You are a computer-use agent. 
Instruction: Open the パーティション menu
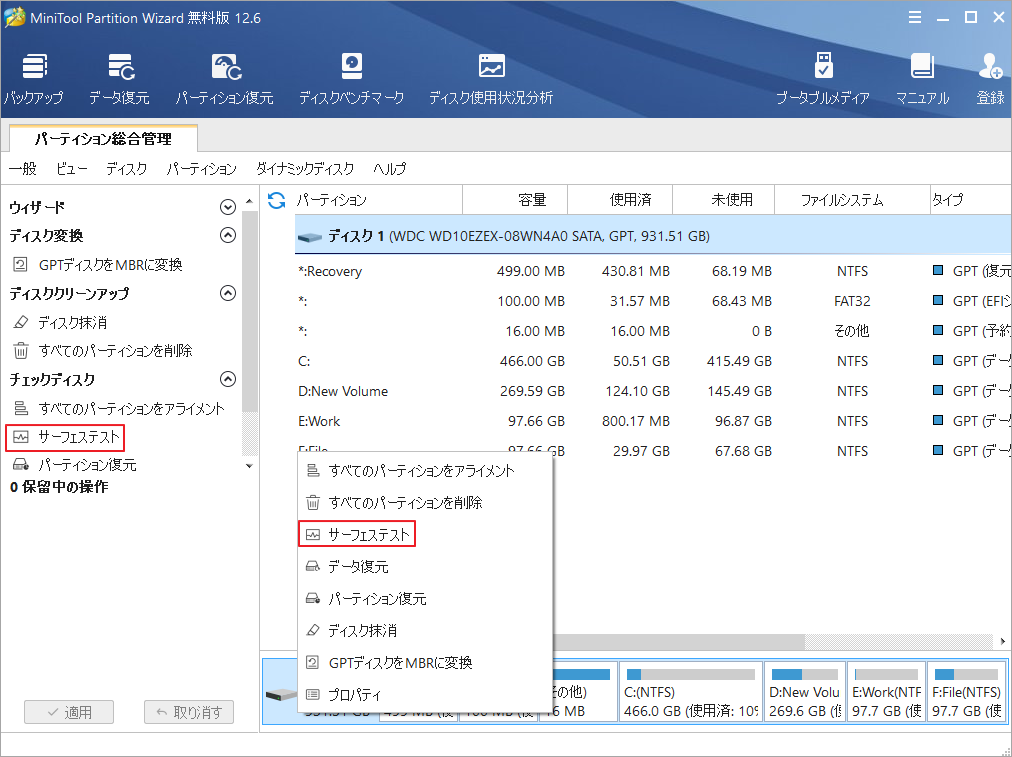pos(201,169)
